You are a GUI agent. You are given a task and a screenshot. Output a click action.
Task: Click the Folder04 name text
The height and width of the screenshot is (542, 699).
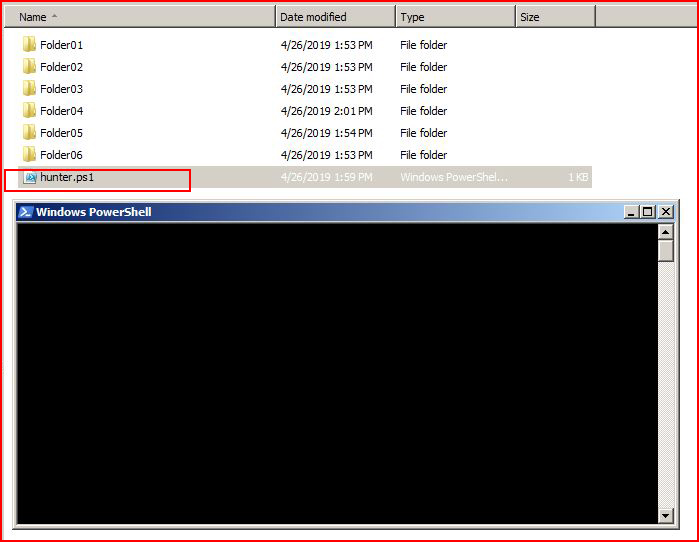click(x=62, y=111)
